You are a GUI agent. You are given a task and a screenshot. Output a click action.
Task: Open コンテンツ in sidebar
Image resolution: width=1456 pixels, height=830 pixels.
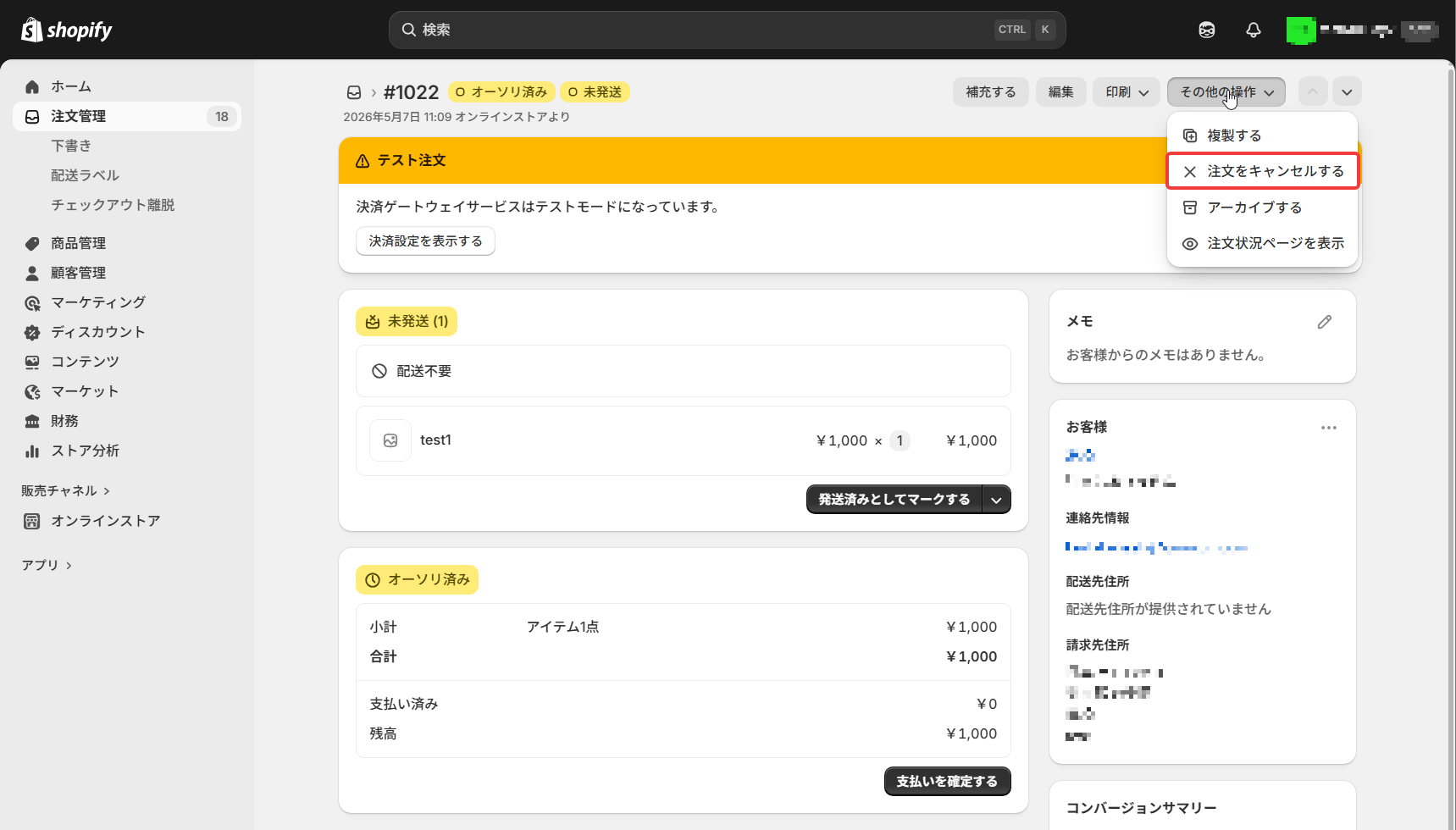click(127, 362)
